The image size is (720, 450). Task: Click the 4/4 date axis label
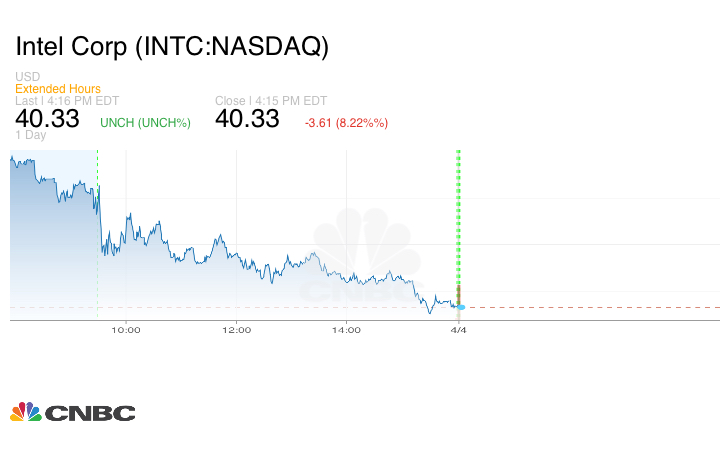[459, 330]
